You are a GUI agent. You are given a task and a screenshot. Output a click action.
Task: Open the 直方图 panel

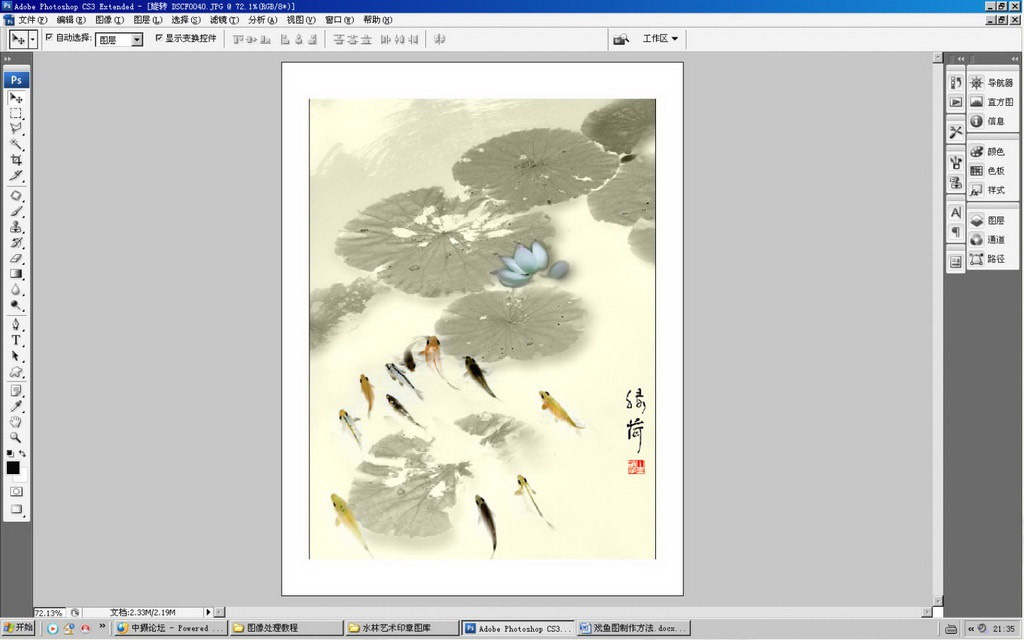pos(991,102)
